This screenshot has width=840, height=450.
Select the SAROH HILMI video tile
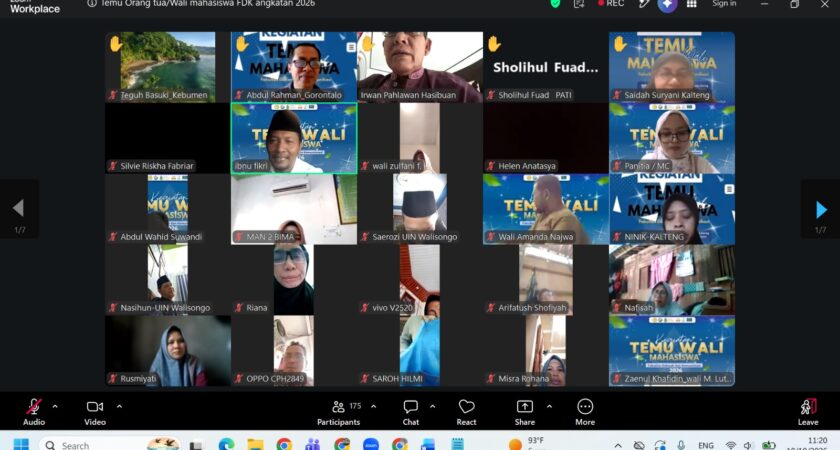pyautogui.click(x=420, y=351)
